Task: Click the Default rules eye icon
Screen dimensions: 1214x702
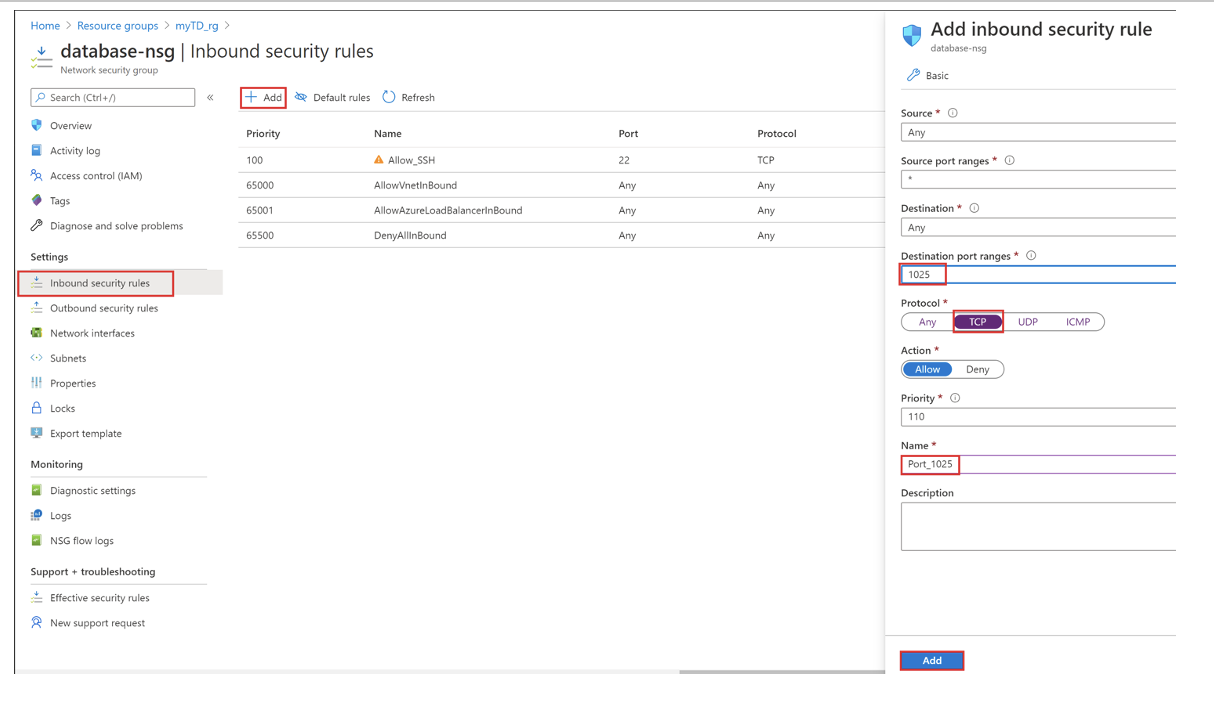Action: [x=301, y=97]
